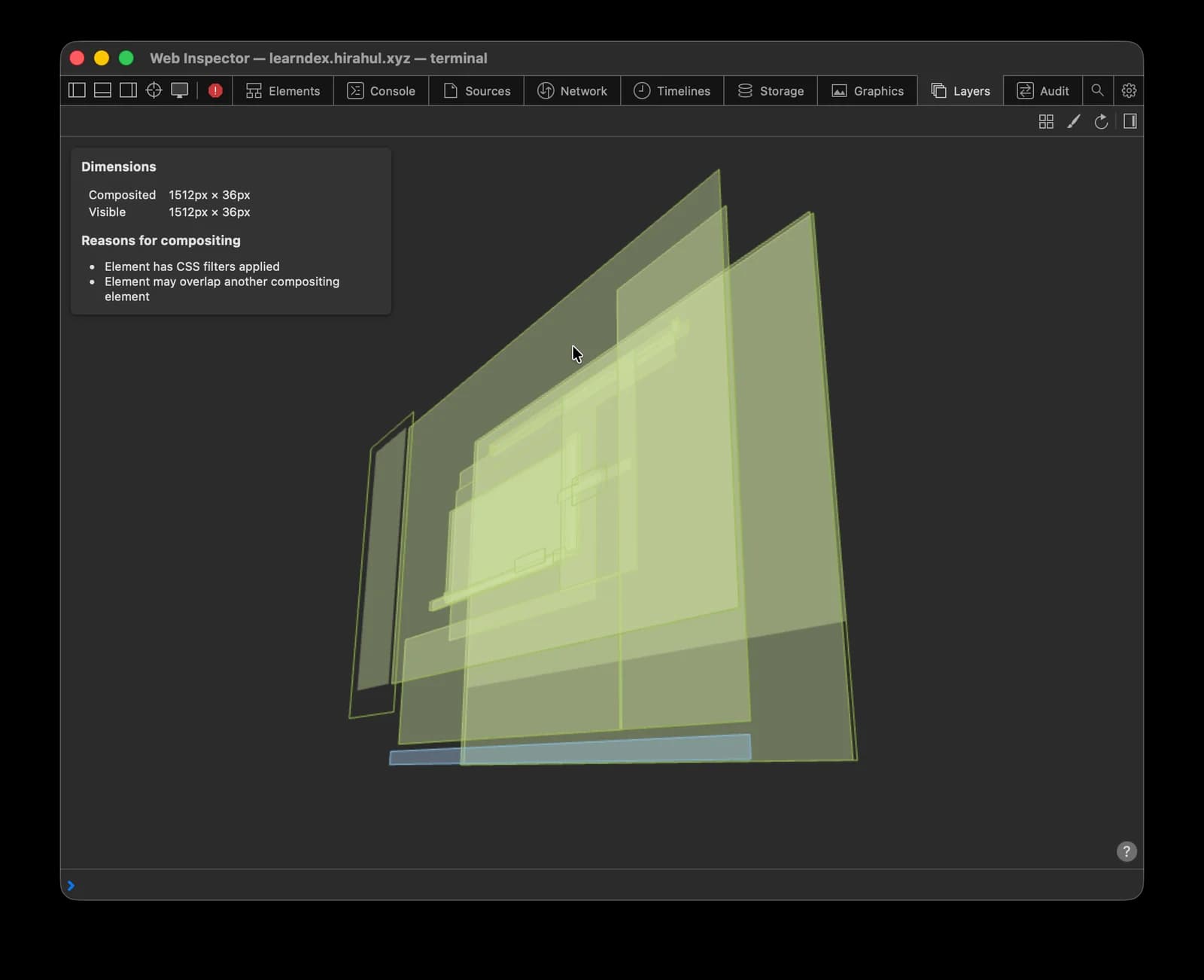Open the search magnifier tab
Screen dimensions: 1204x980
point(1098,90)
